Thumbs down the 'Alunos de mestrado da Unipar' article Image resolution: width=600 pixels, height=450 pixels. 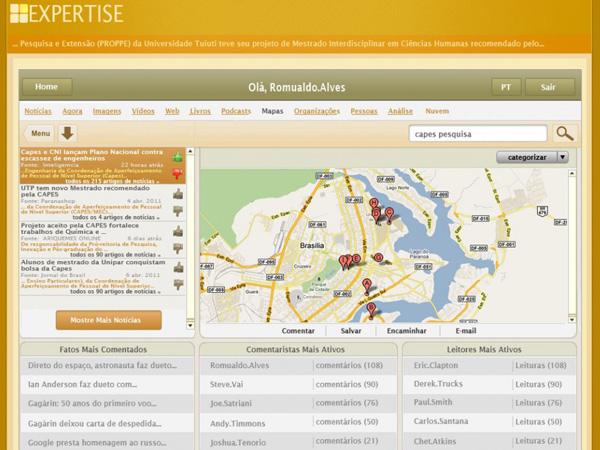pyautogui.click(x=178, y=284)
